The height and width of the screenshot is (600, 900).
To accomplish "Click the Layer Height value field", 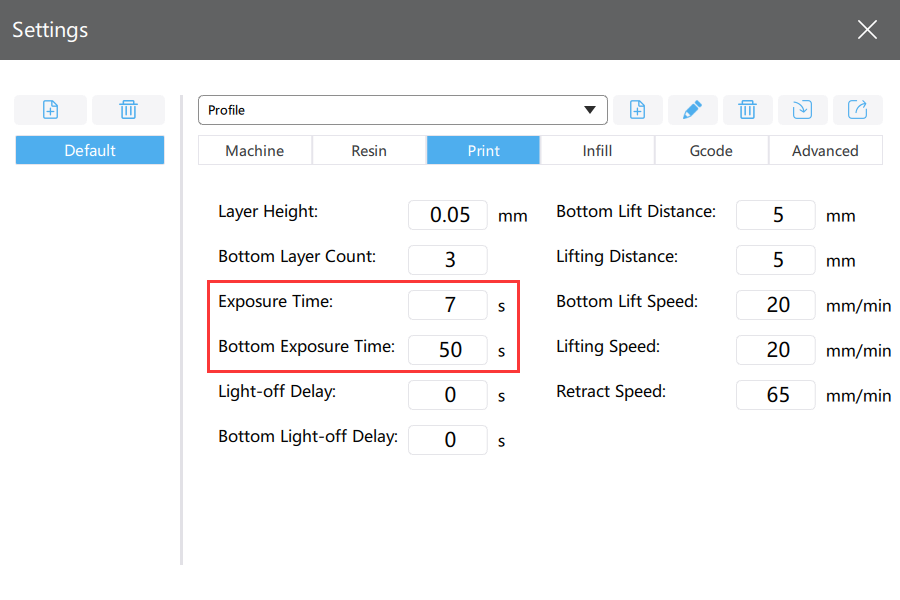I will click(x=448, y=215).
